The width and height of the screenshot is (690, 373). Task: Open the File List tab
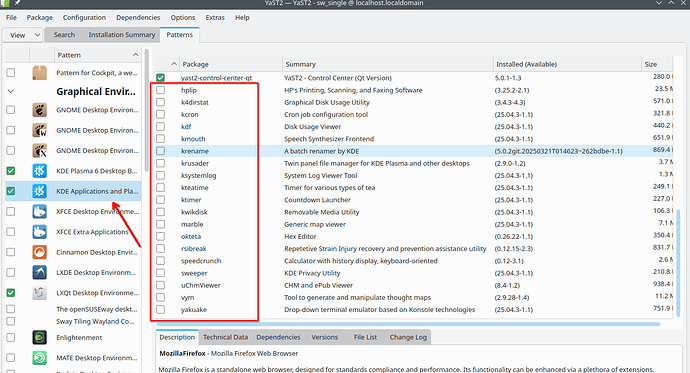click(365, 337)
